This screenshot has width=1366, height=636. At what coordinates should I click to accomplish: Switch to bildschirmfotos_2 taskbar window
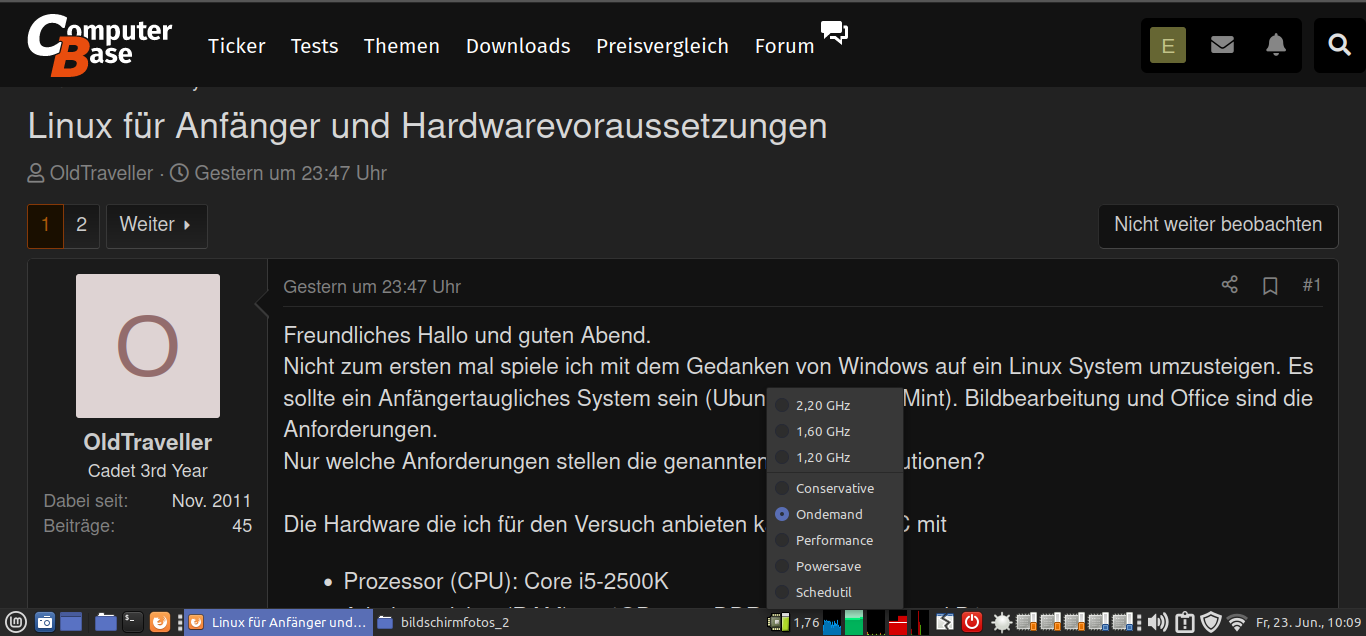tap(443, 622)
